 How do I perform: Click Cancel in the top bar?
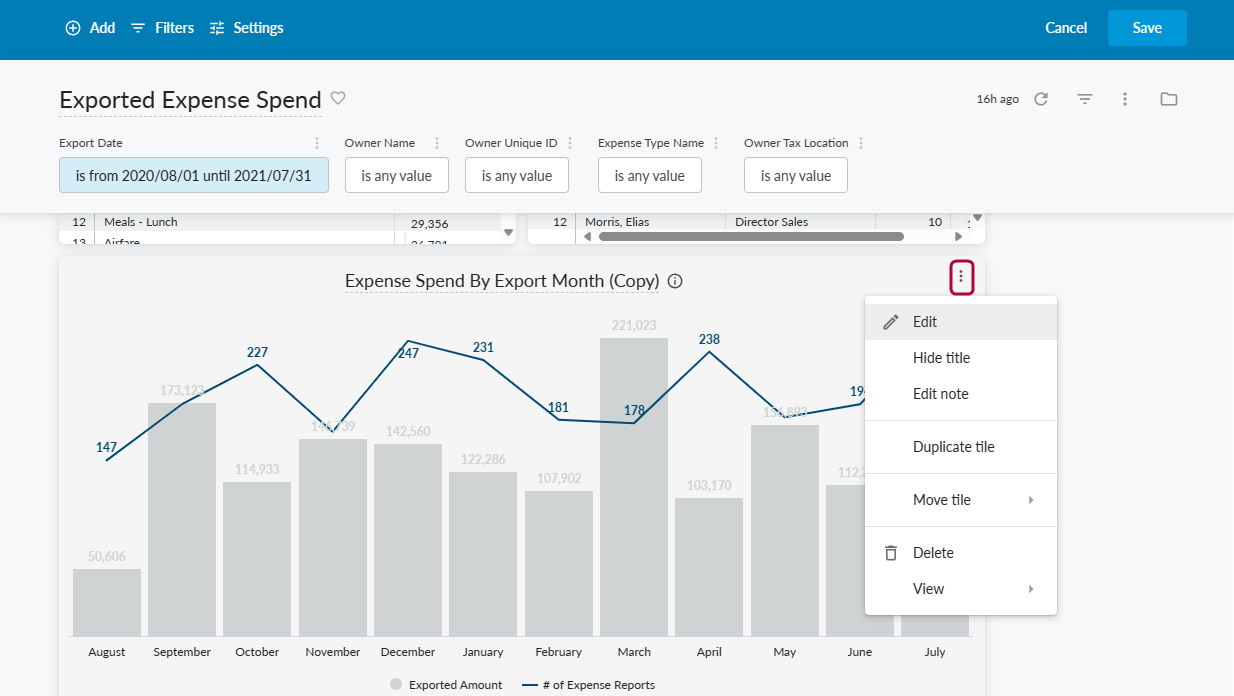(x=1066, y=28)
